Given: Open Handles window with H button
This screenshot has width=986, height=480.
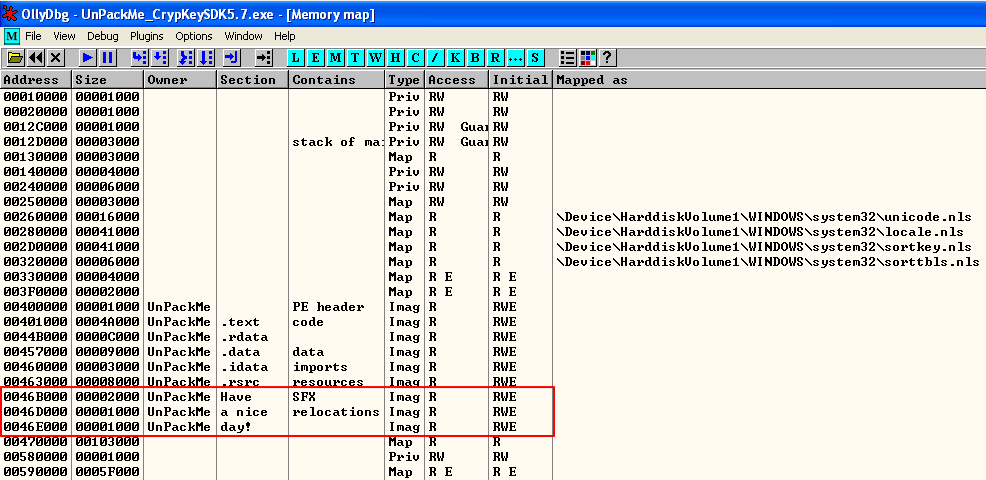Looking at the screenshot, I should point(396,58).
